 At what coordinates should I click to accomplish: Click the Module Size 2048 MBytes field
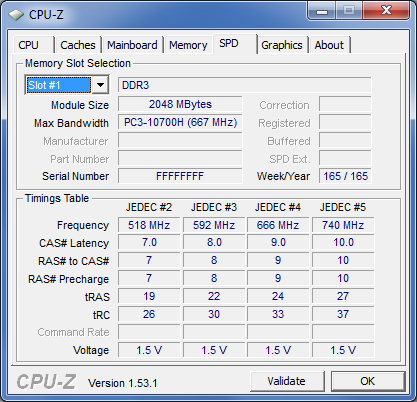pos(180,104)
